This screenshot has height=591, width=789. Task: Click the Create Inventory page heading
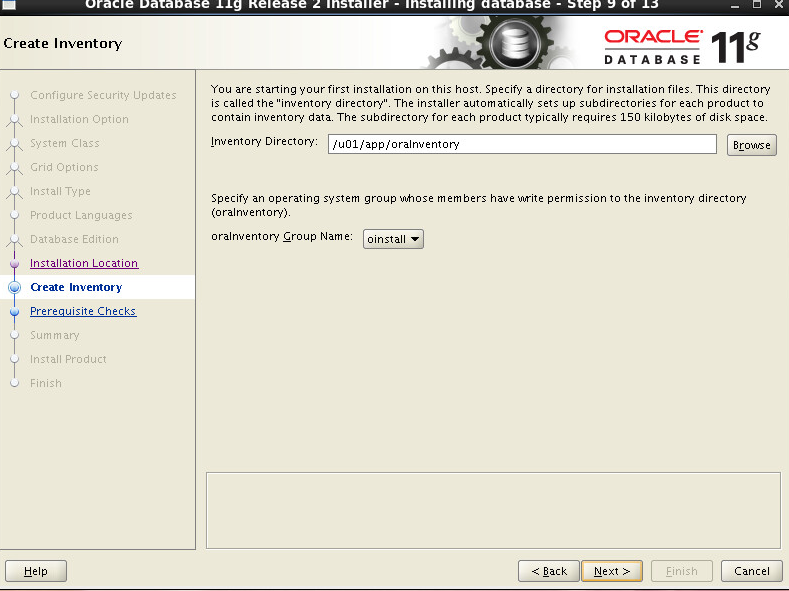[x=63, y=43]
